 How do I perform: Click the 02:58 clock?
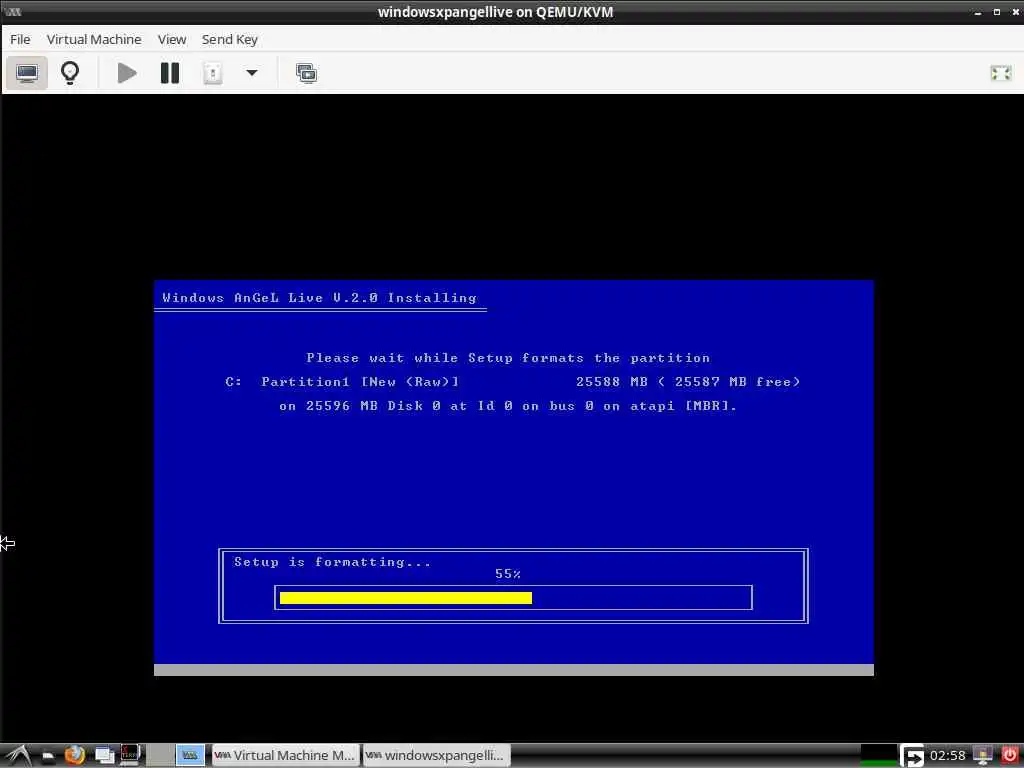point(947,756)
